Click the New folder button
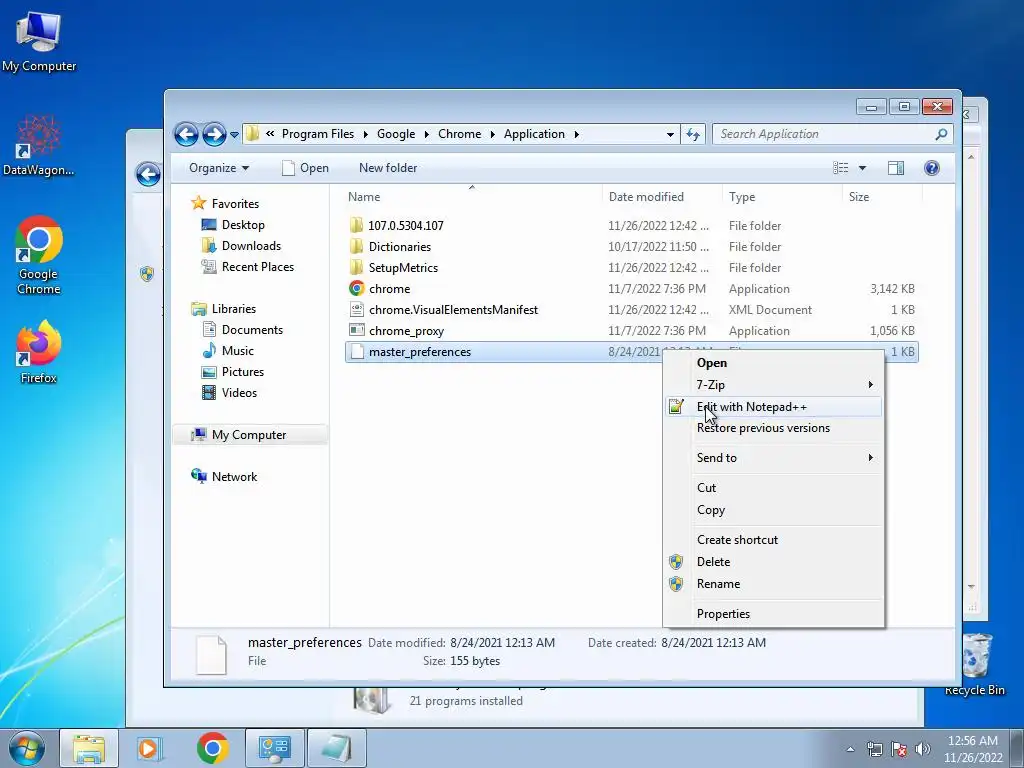This screenshot has height=768, width=1024. [388, 168]
